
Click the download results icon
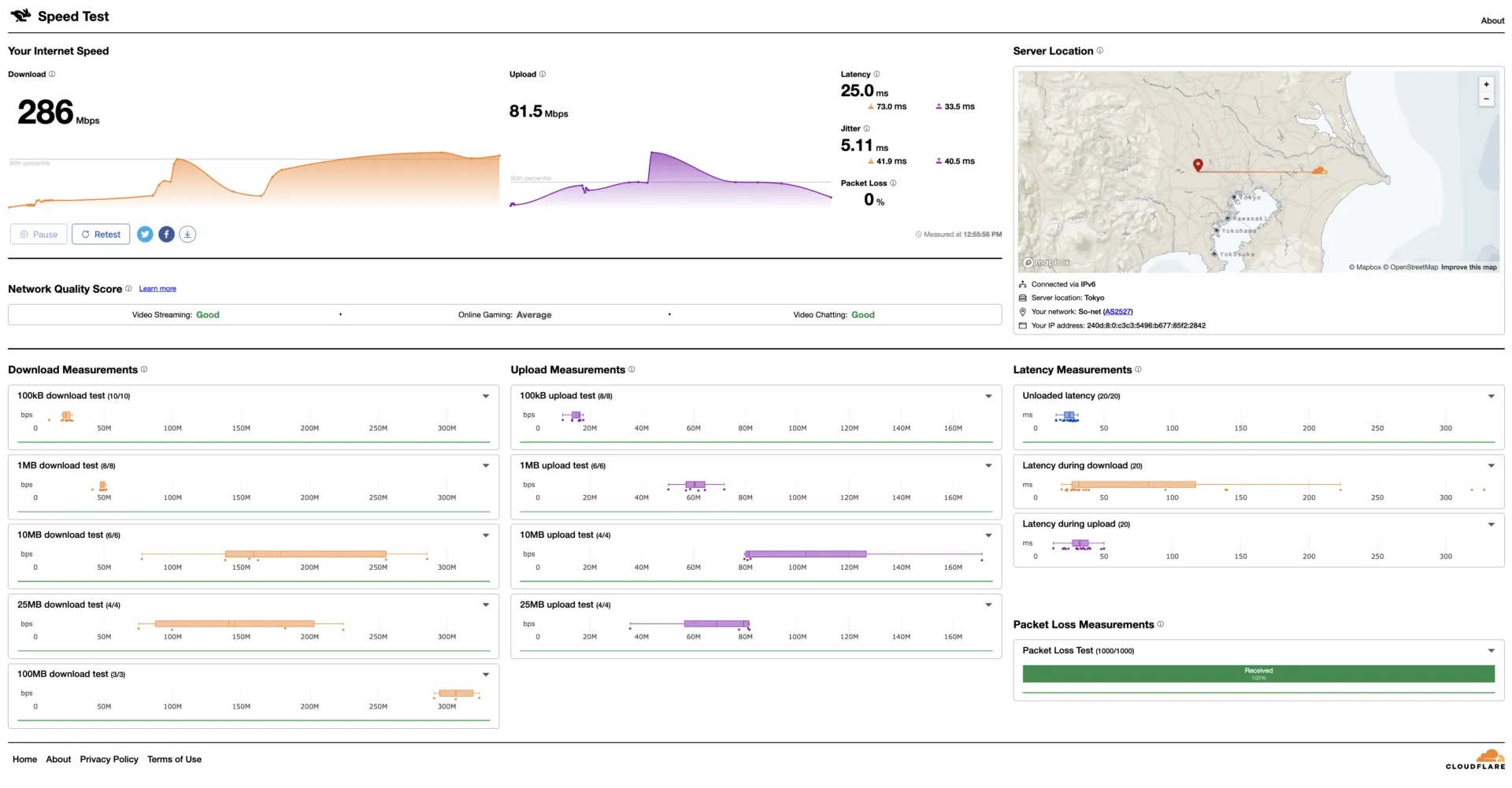(x=187, y=235)
